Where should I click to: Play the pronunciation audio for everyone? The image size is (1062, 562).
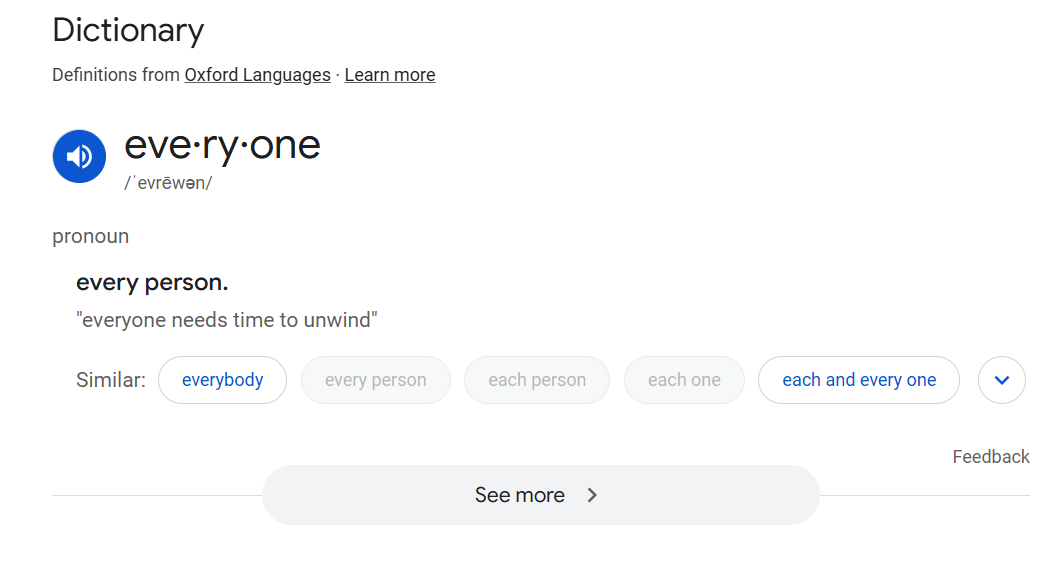[x=79, y=156]
